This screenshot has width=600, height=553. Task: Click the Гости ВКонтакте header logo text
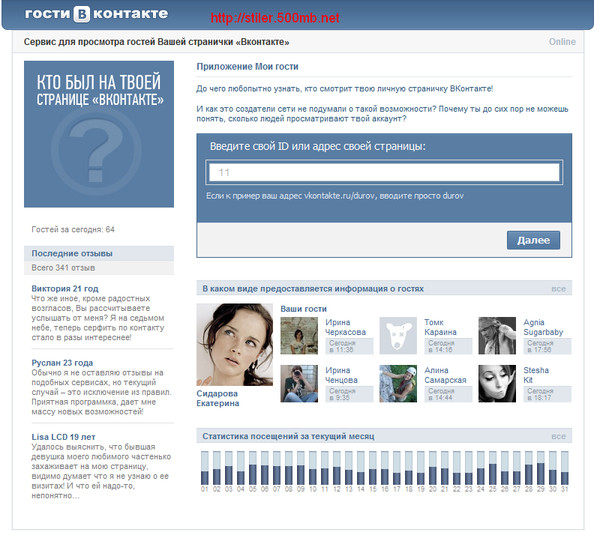(x=96, y=14)
